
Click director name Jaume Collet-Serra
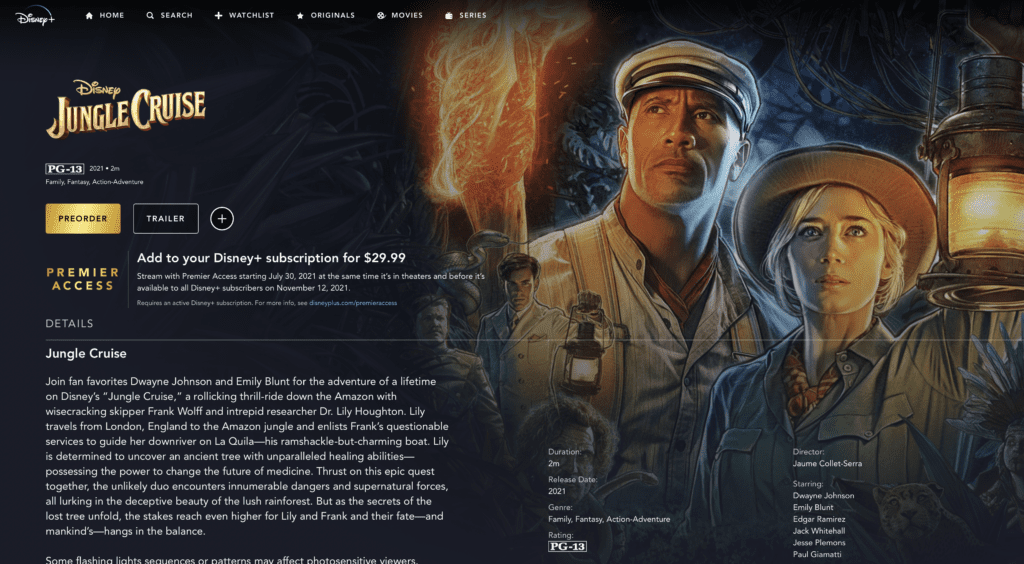point(827,463)
